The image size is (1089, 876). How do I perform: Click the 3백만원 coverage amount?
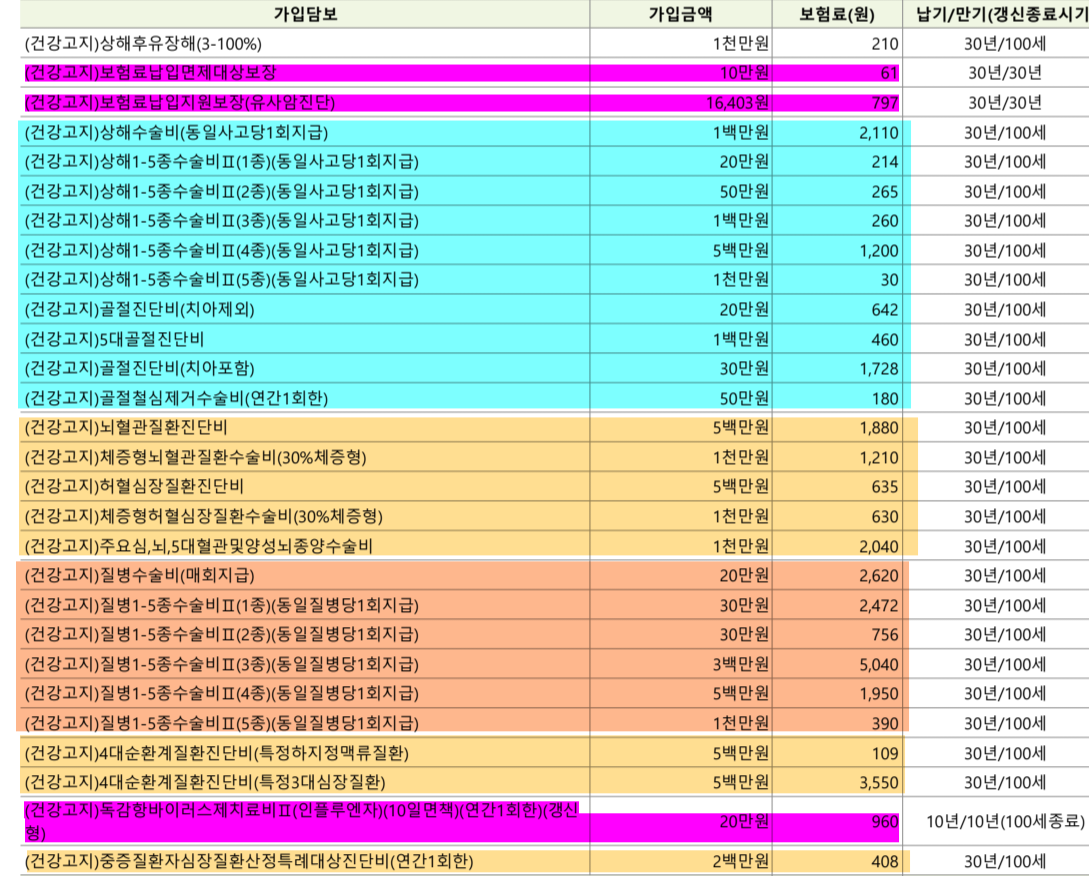point(740,664)
